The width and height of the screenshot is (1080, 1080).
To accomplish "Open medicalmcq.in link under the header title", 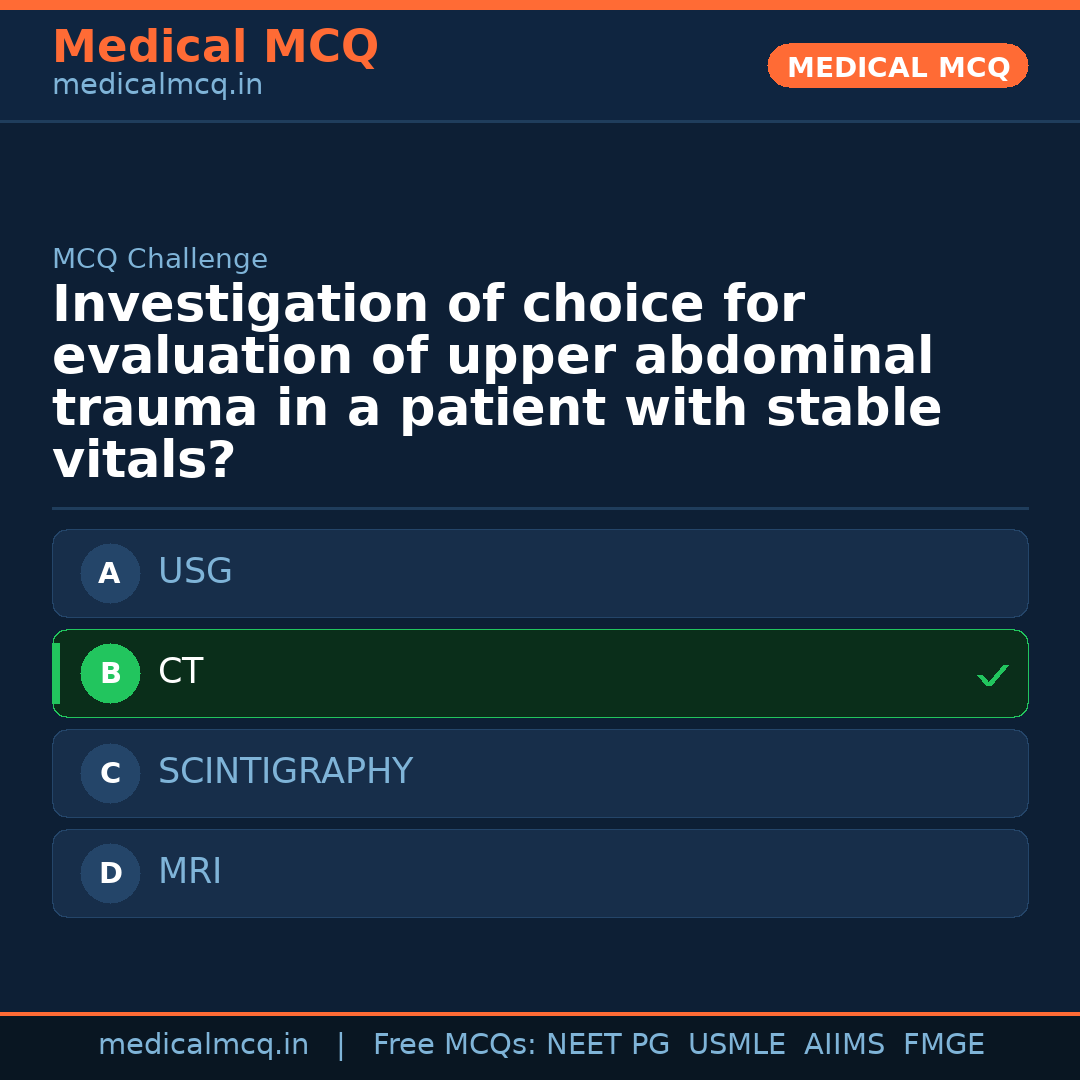I will click(x=157, y=86).
